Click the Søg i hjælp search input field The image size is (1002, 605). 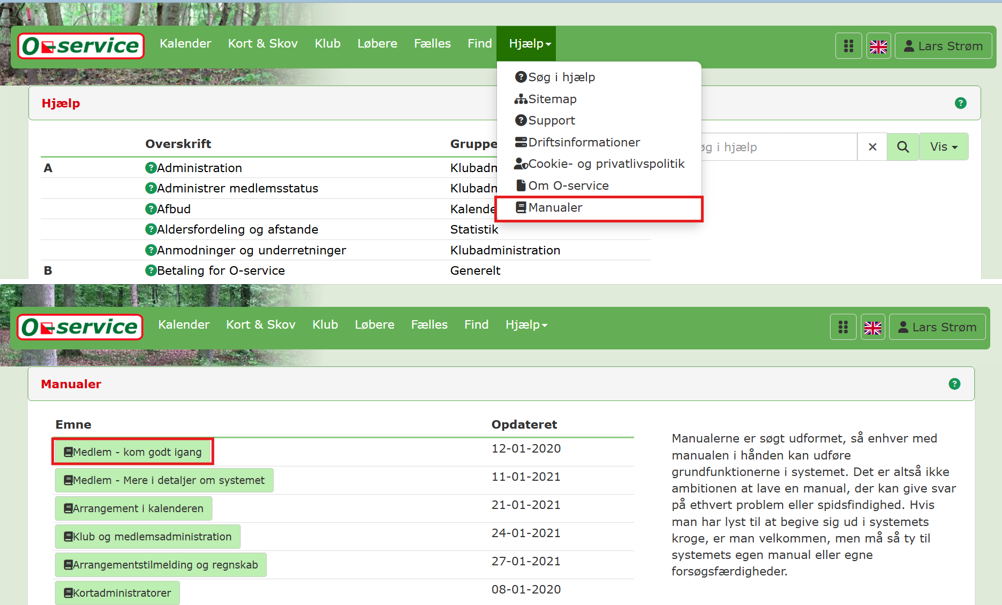click(779, 147)
